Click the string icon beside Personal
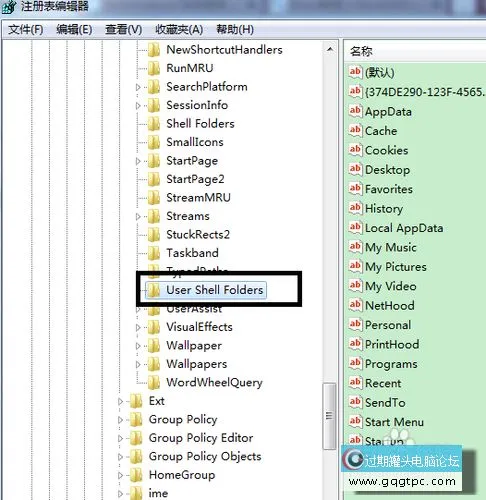Image resolution: width=486 pixels, height=500 pixels. [355, 325]
